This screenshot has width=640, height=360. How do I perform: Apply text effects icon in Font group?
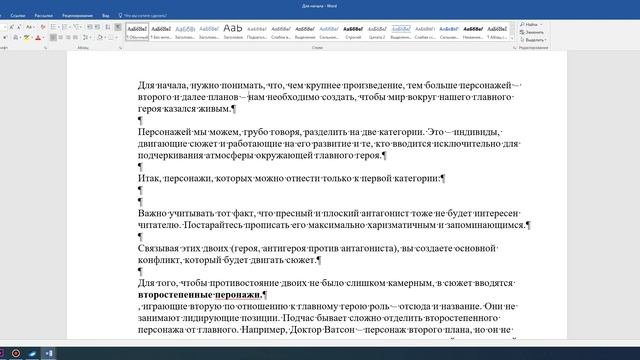16,37
